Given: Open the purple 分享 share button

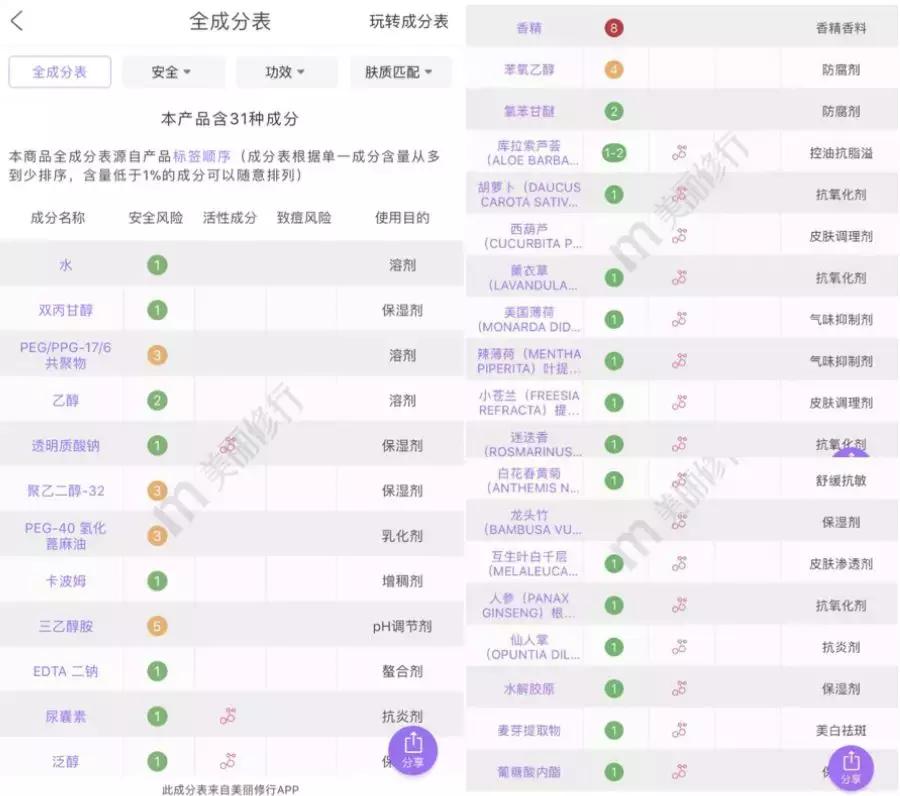Looking at the screenshot, I should pyautogui.click(x=414, y=750).
